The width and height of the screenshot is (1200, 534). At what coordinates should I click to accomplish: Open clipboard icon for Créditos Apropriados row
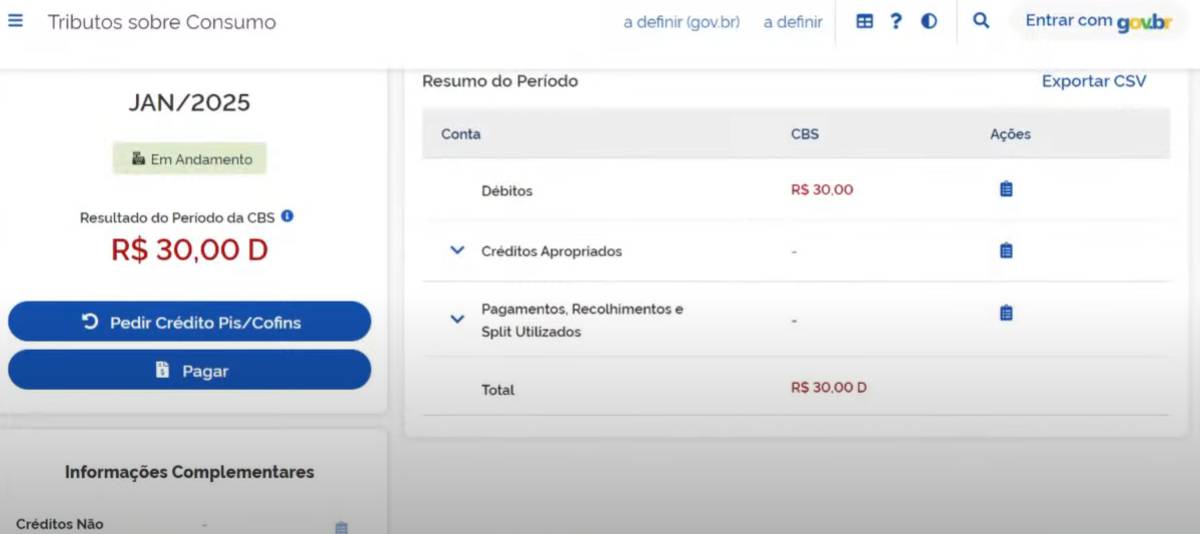(1006, 251)
